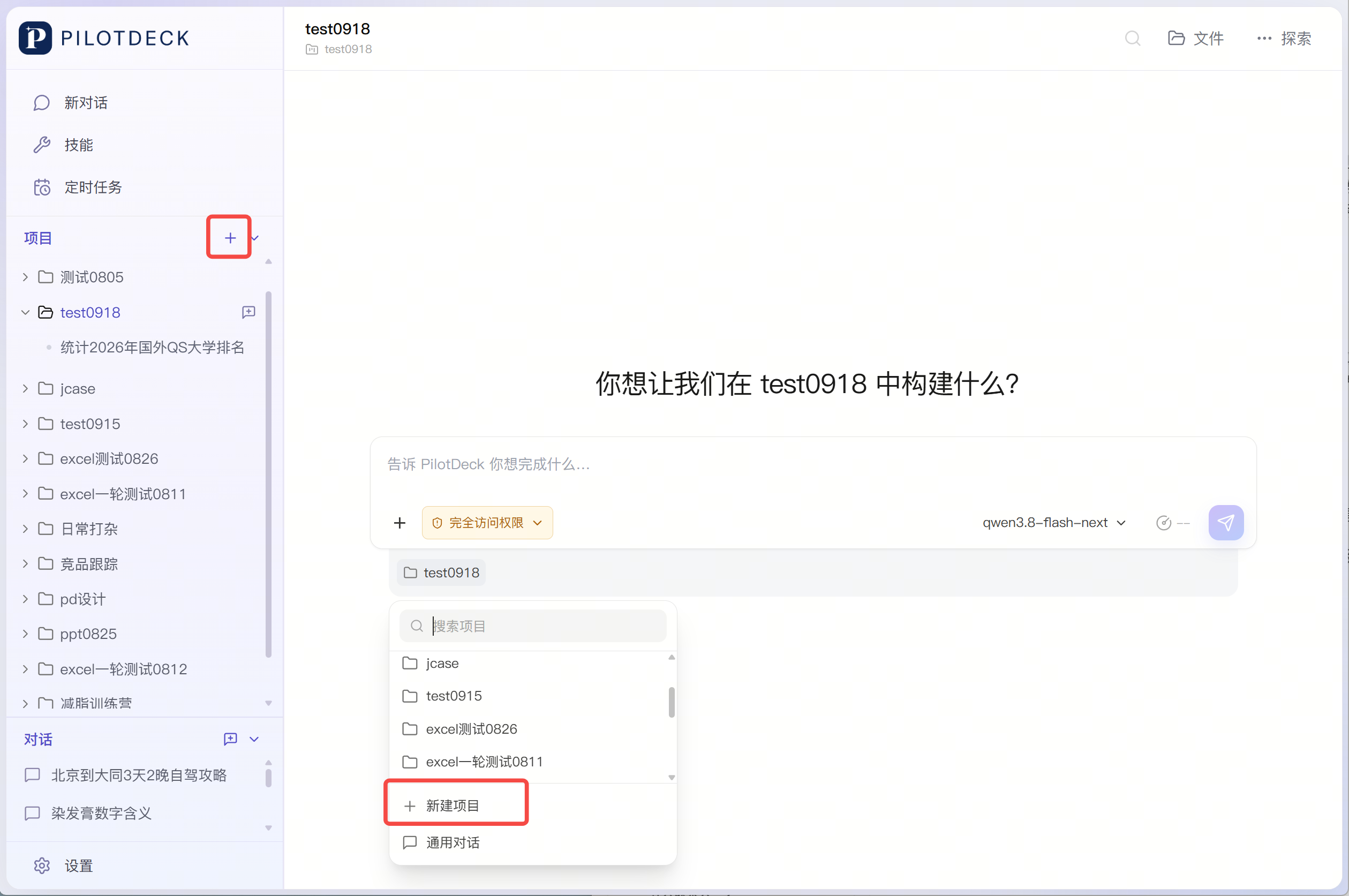Expand the test0915 project in sidebar

25,424
